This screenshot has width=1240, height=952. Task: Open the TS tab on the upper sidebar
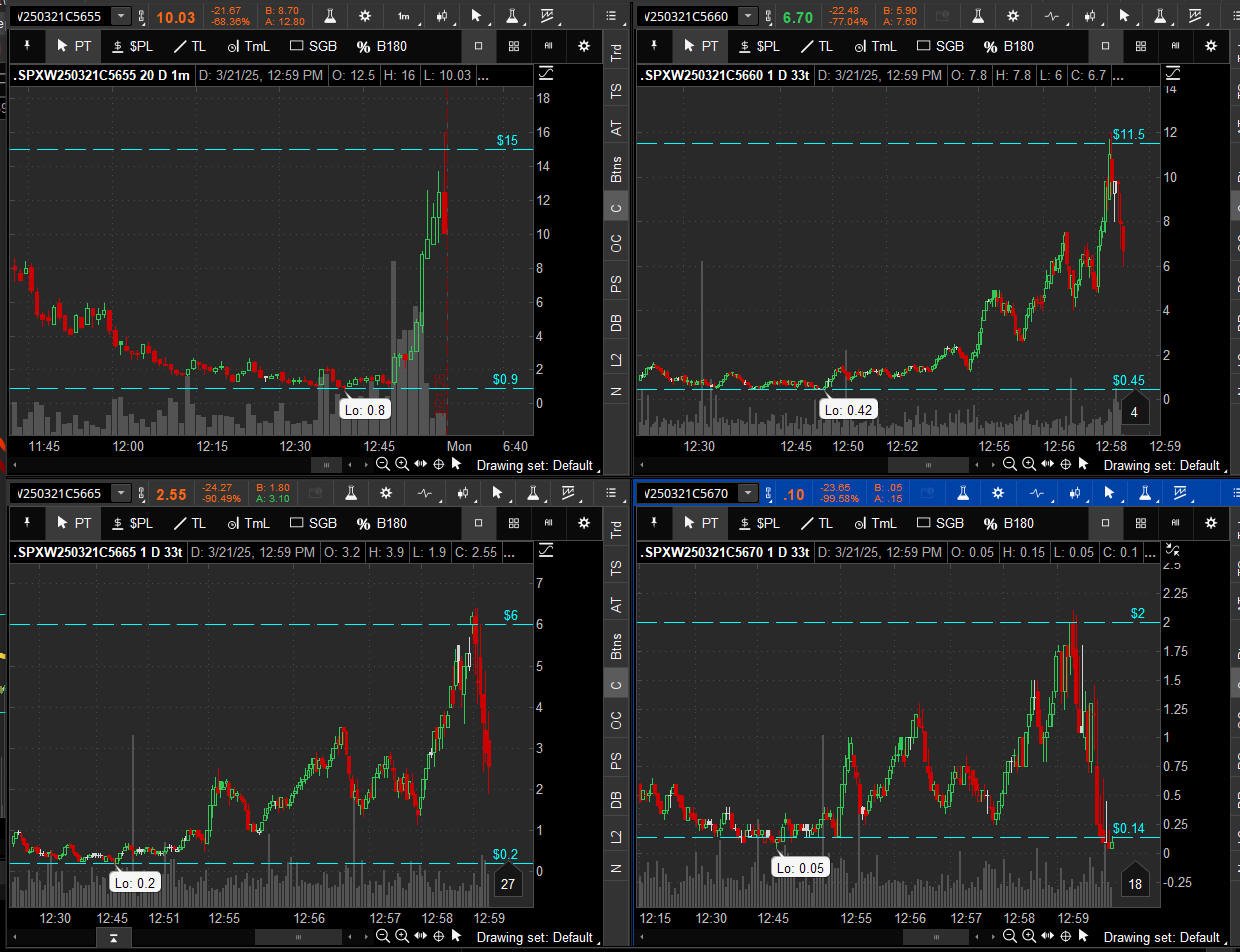tap(616, 90)
